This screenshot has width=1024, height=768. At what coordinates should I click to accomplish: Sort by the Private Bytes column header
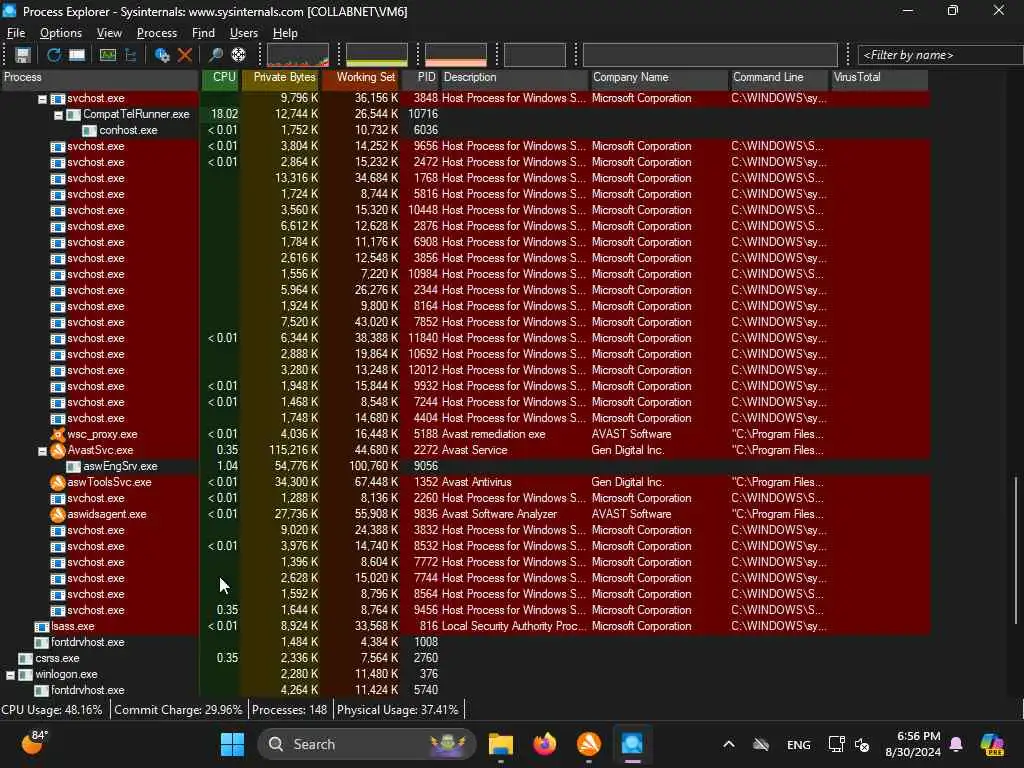point(281,77)
